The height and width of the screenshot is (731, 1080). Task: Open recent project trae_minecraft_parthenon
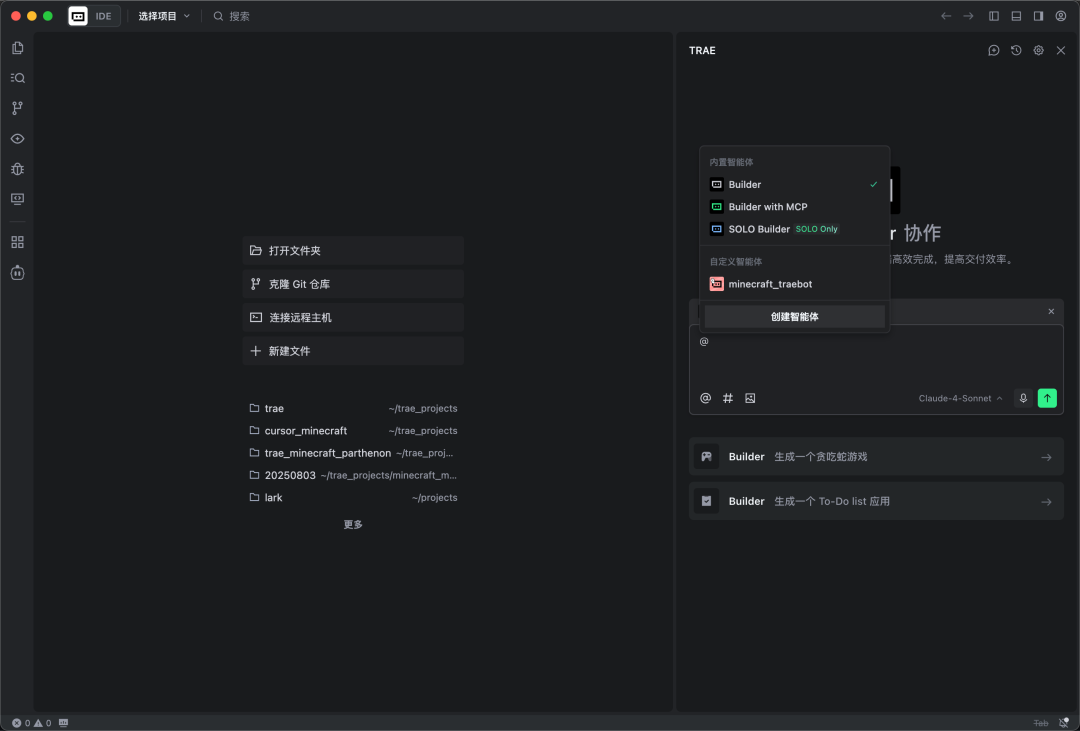353,453
